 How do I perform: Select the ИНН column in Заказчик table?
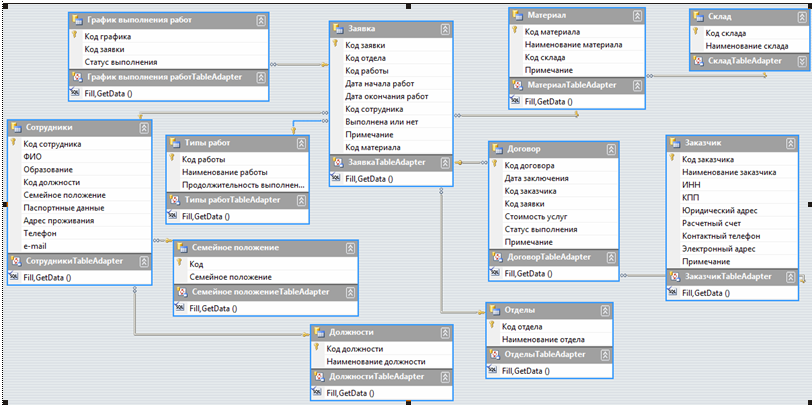(x=692, y=185)
